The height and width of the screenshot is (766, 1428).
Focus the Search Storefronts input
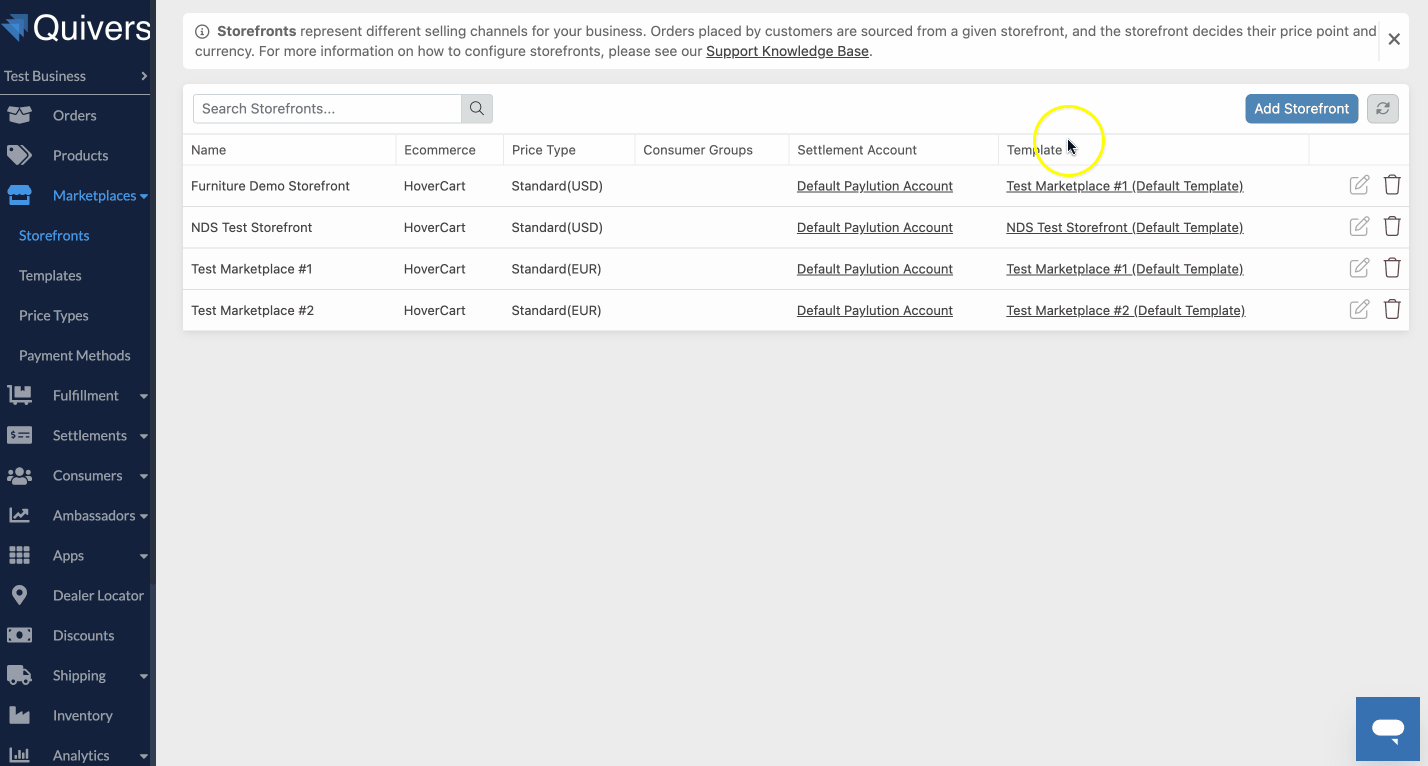pos(327,108)
